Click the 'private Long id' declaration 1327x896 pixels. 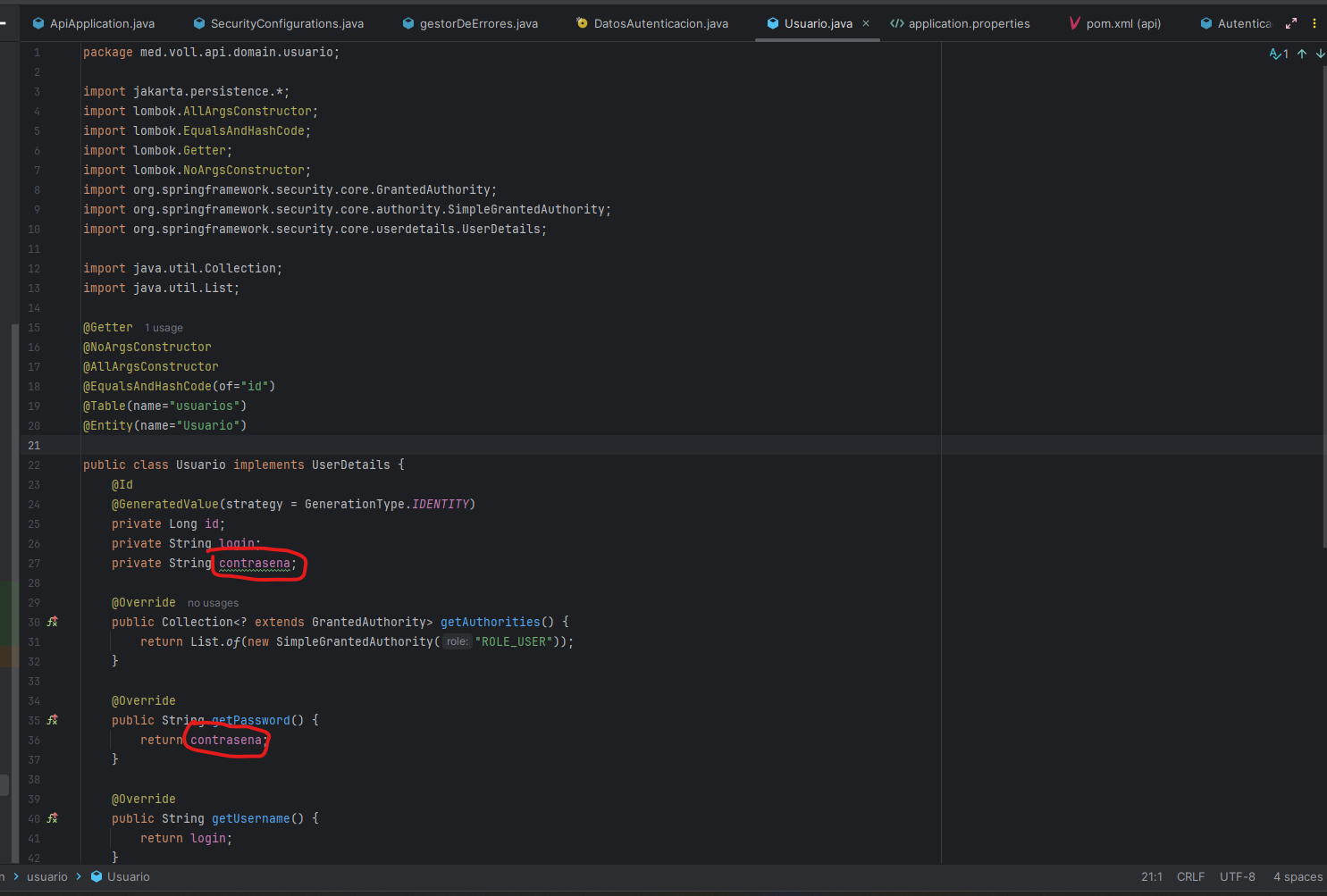[169, 523]
